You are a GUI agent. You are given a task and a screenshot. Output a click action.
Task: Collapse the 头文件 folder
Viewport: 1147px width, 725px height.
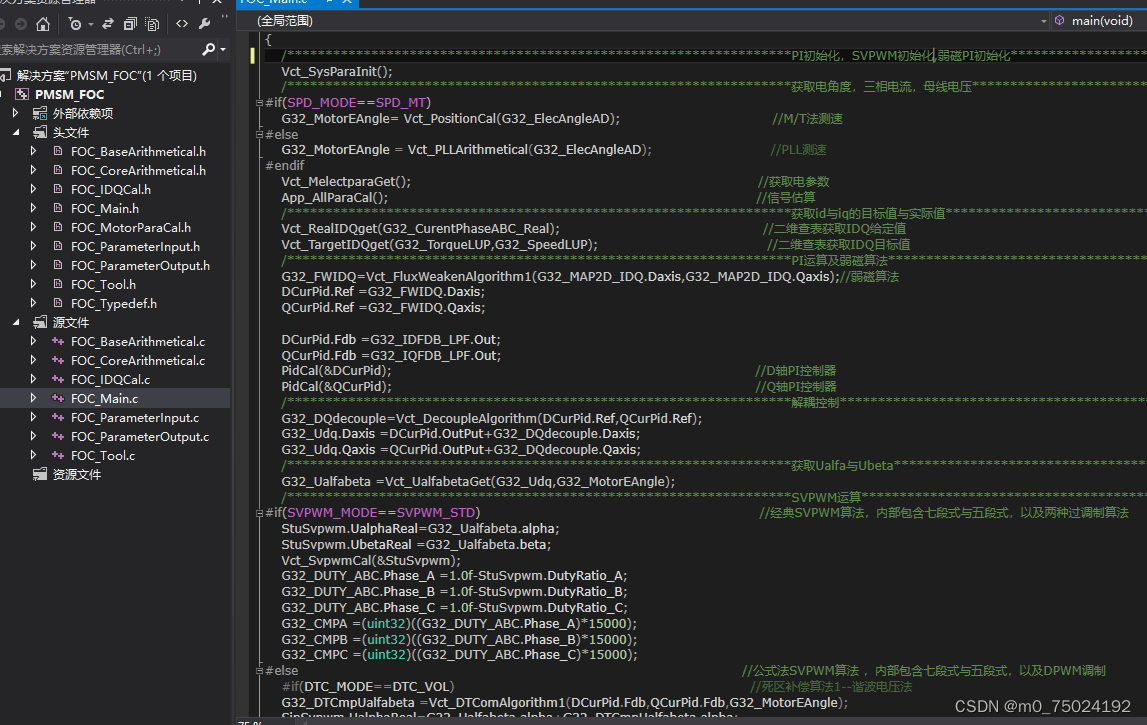(x=16, y=132)
